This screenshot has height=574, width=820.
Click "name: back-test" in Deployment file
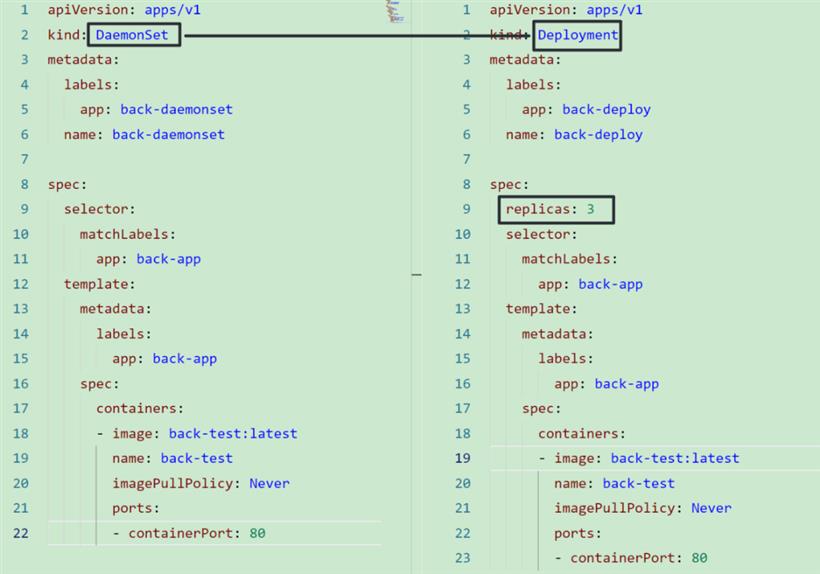614,484
